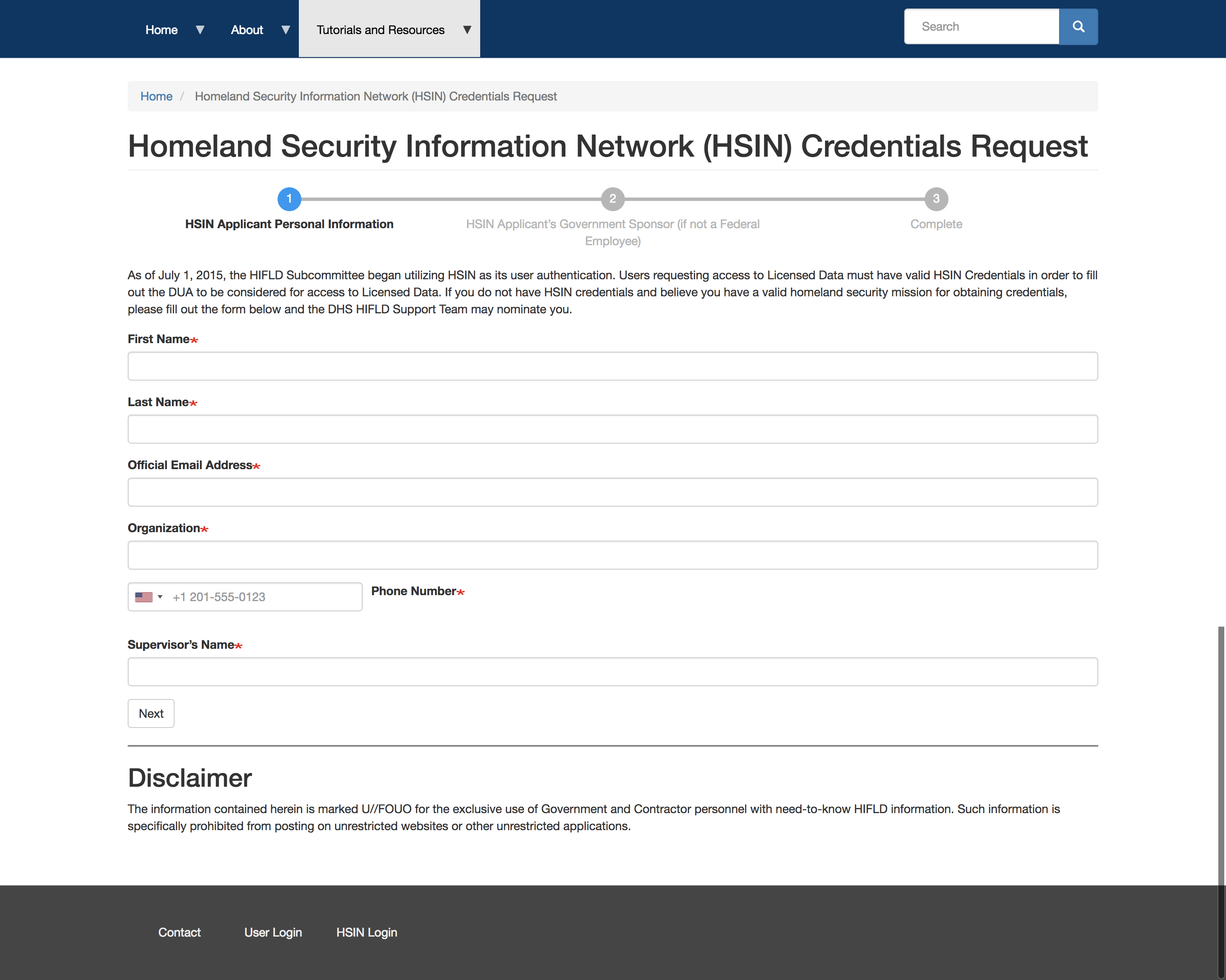This screenshot has width=1226, height=980.
Task: Follow the Home breadcrumb link
Action: [x=156, y=96]
